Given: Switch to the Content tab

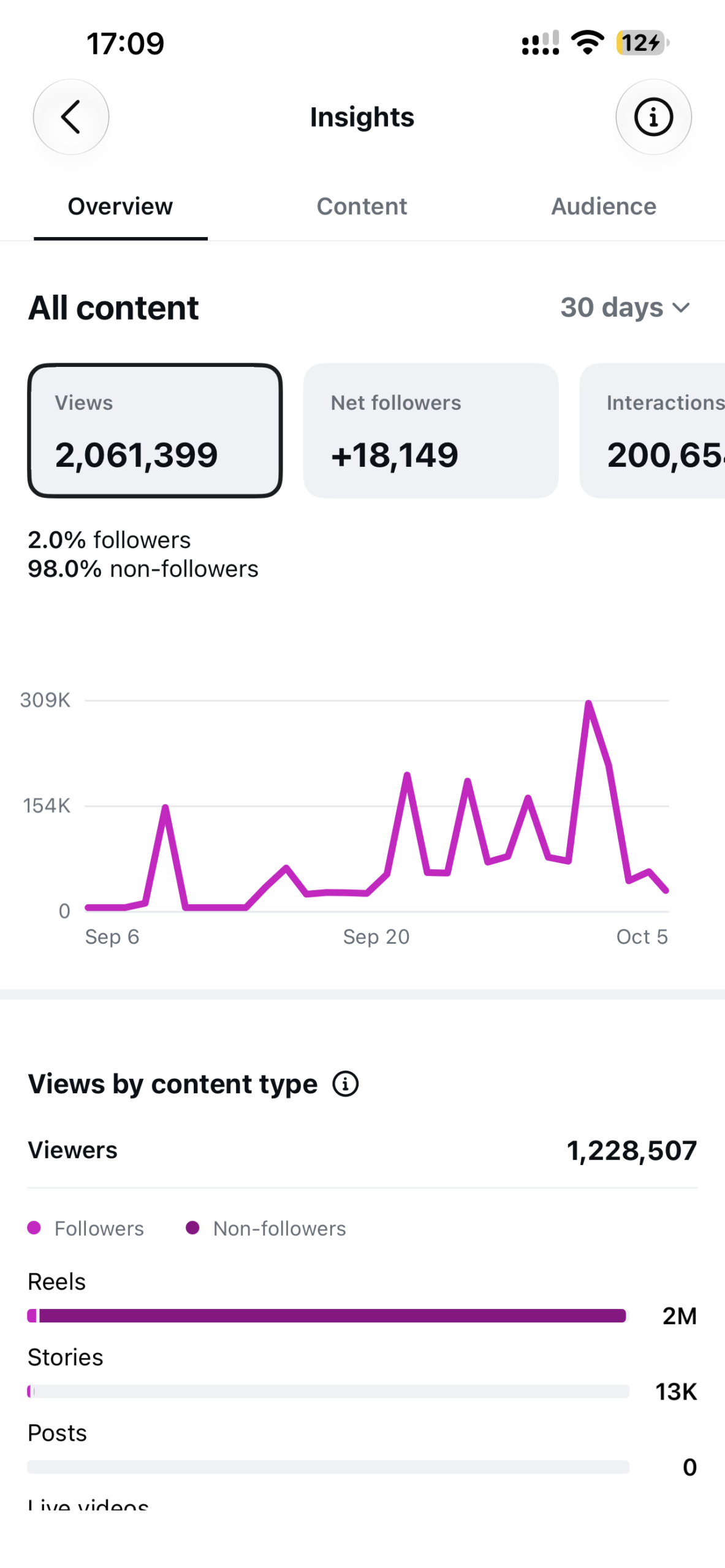Looking at the screenshot, I should coord(362,206).
